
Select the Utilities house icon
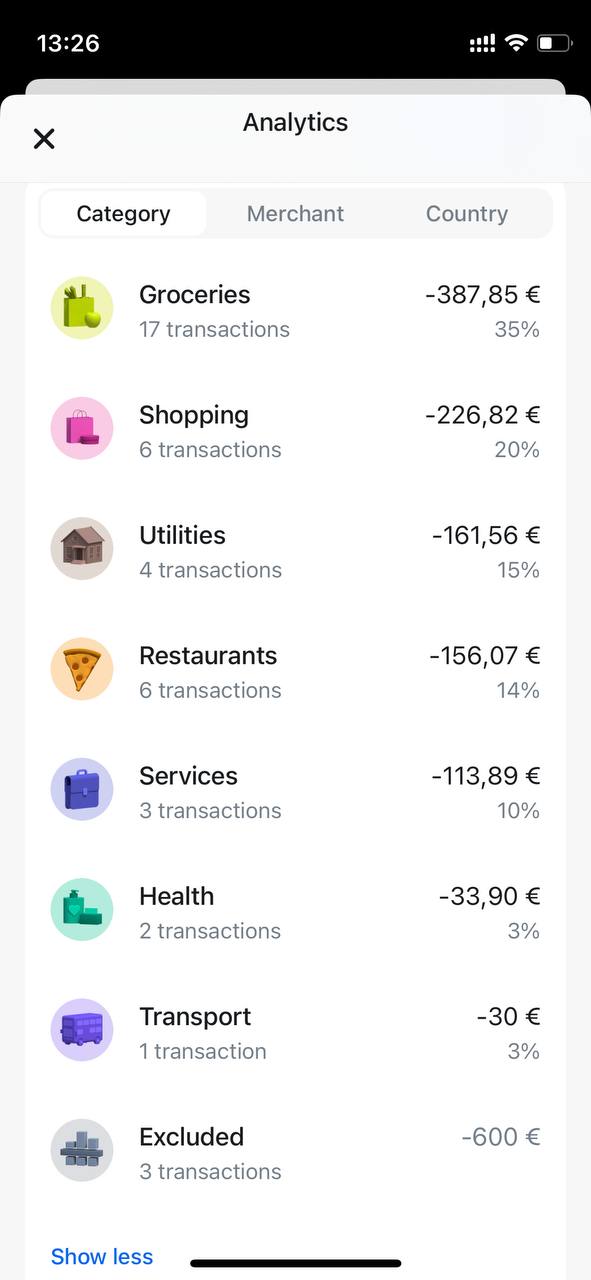click(82, 548)
